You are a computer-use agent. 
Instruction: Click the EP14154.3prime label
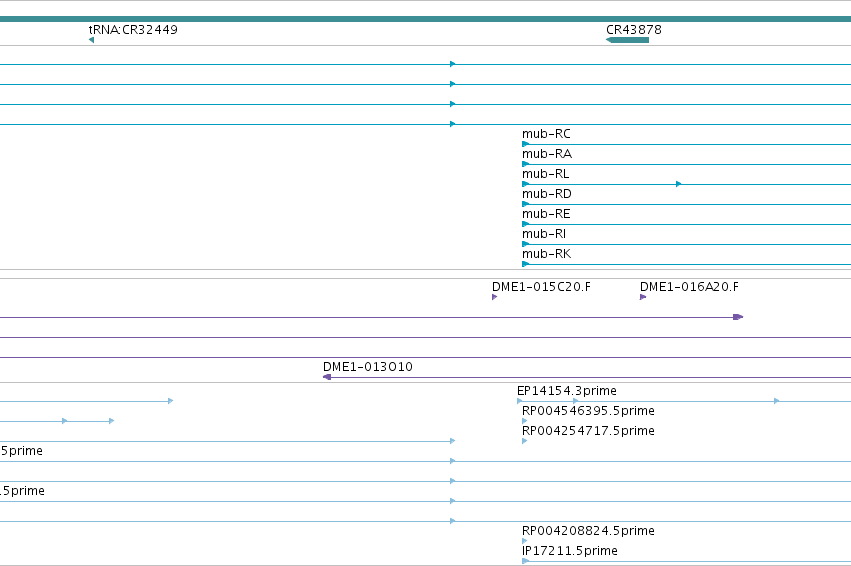coord(567,391)
